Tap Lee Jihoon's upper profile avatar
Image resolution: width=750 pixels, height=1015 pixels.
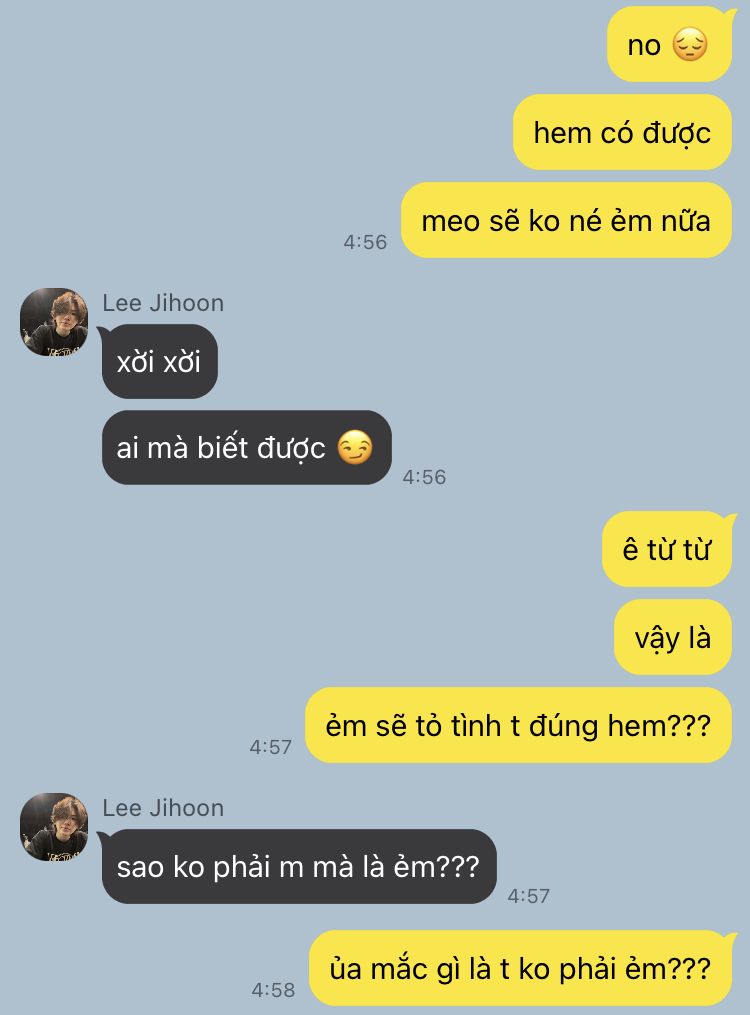pyautogui.click(x=54, y=322)
